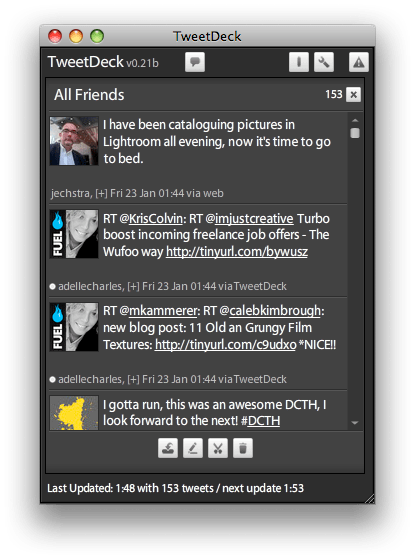
Task: Open the tinyurl.com/bywusz link
Action: pyautogui.click(x=237, y=252)
